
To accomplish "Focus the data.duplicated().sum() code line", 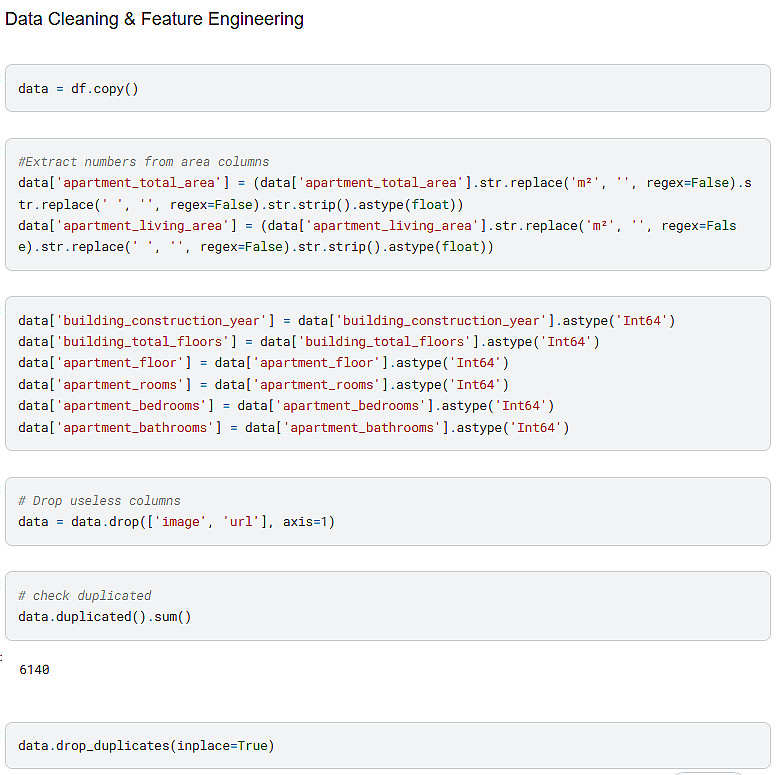I will pos(104,616).
